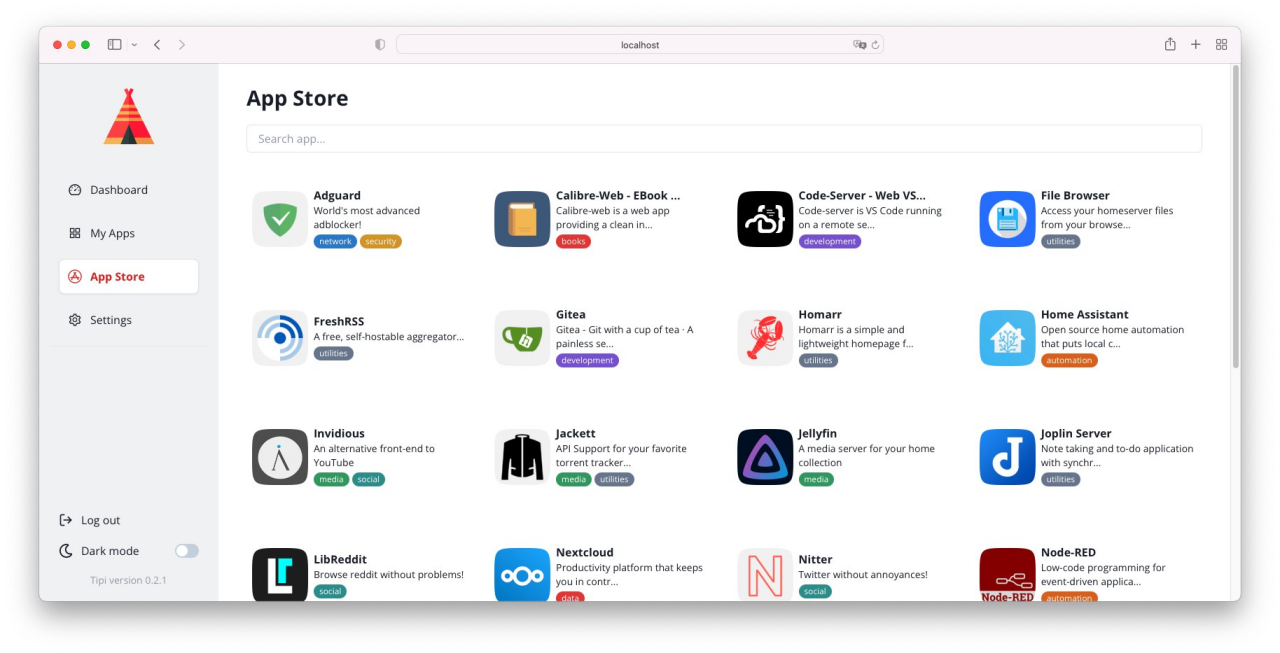Open the Settings sidebar item
Image resolution: width=1280 pixels, height=653 pixels.
(110, 320)
